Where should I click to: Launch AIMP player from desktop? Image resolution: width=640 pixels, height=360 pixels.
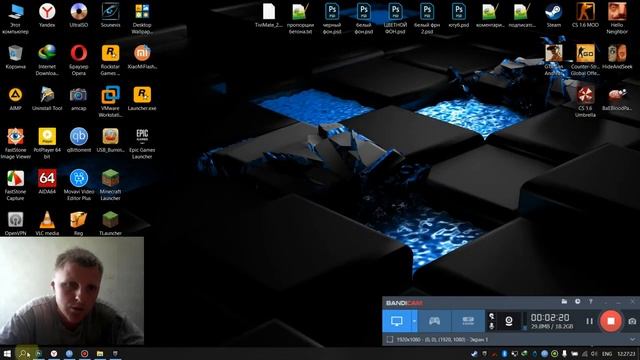coord(16,99)
